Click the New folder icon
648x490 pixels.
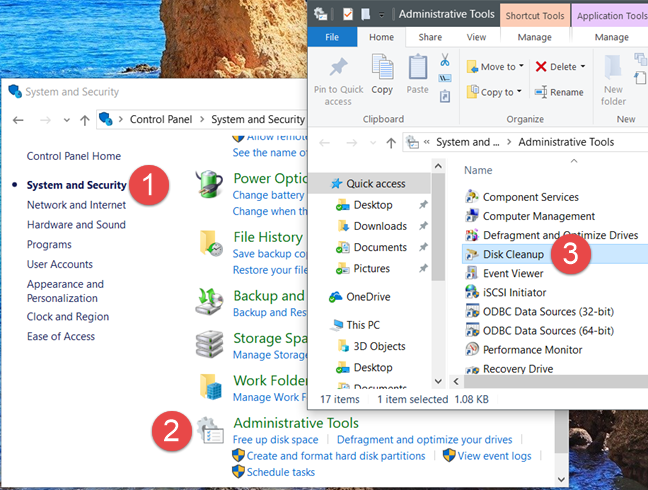click(613, 67)
